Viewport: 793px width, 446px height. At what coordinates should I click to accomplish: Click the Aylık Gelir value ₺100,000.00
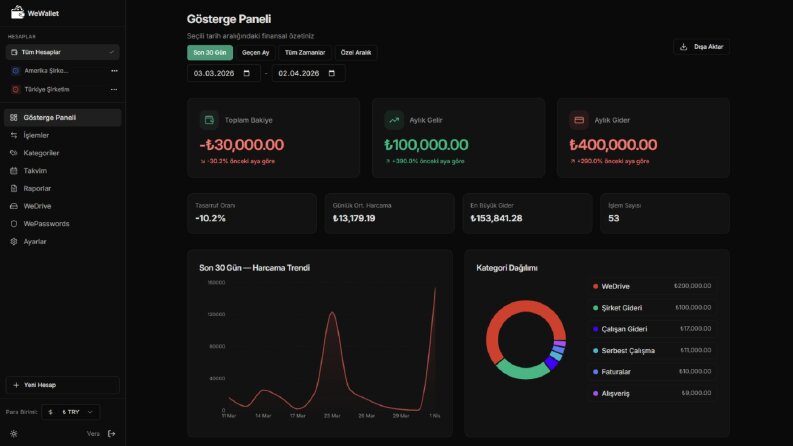point(426,145)
